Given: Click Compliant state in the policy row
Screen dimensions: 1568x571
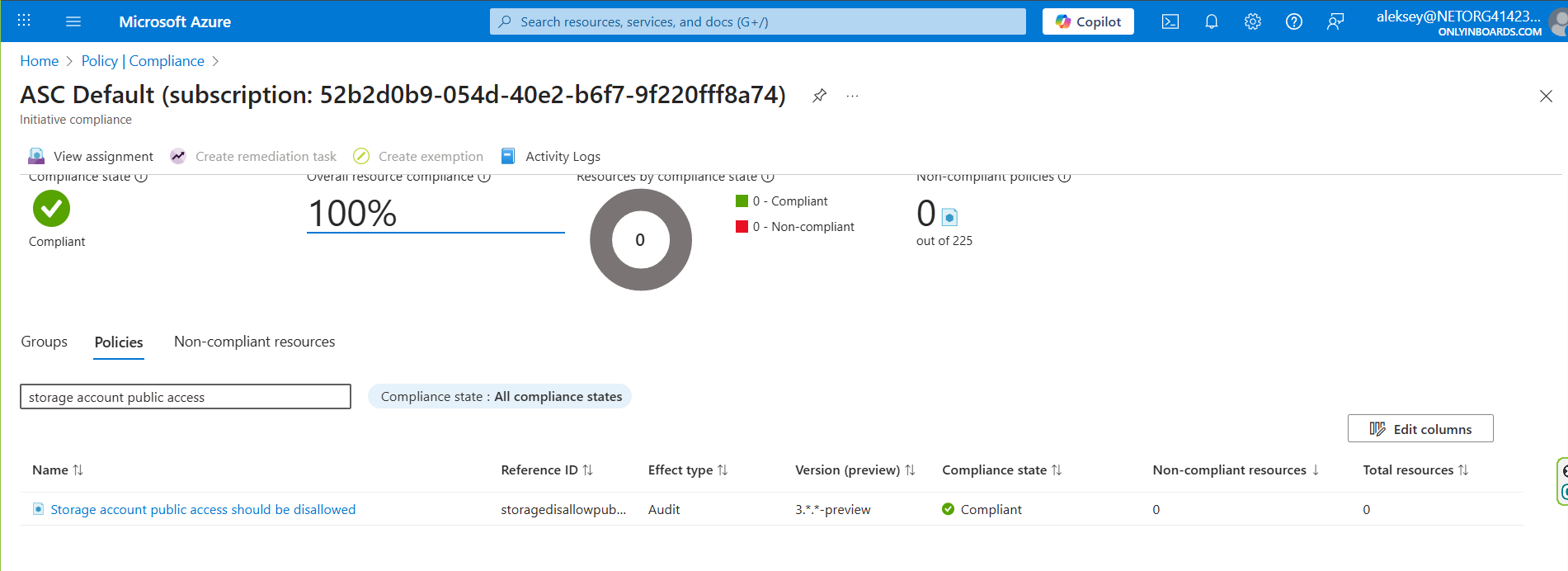Looking at the screenshot, I should (982, 509).
